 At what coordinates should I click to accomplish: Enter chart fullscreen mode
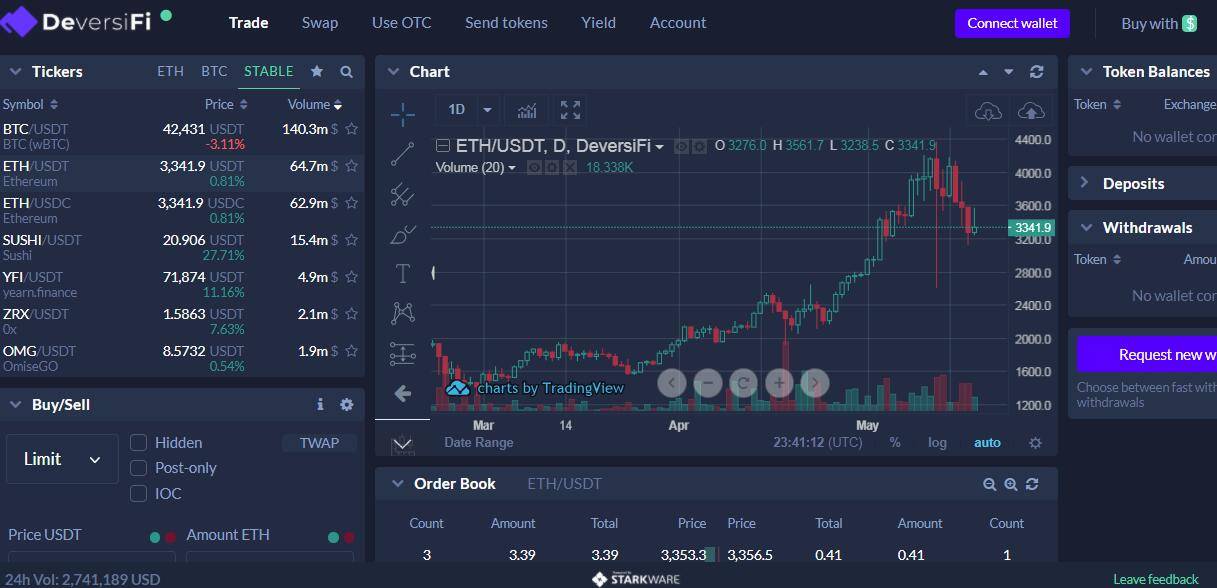pyautogui.click(x=570, y=110)
